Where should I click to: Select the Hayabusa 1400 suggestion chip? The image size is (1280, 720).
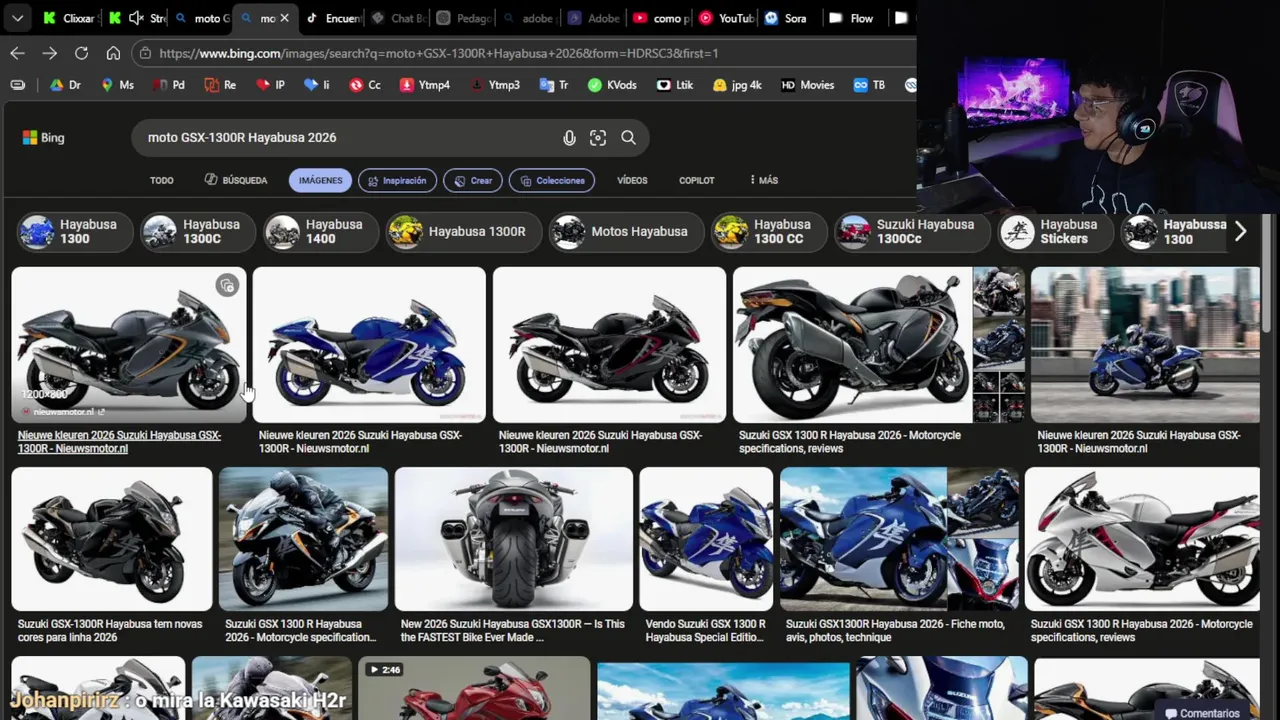click(x=320, y=232)
